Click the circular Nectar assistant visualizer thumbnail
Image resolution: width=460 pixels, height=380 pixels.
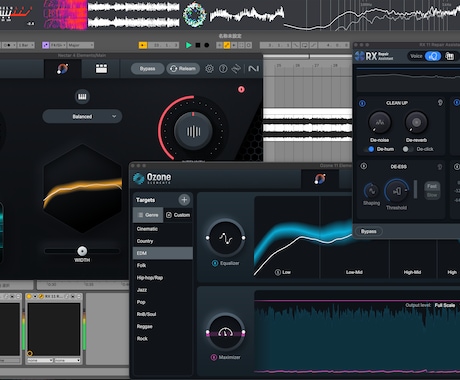[x=194, y=14]
